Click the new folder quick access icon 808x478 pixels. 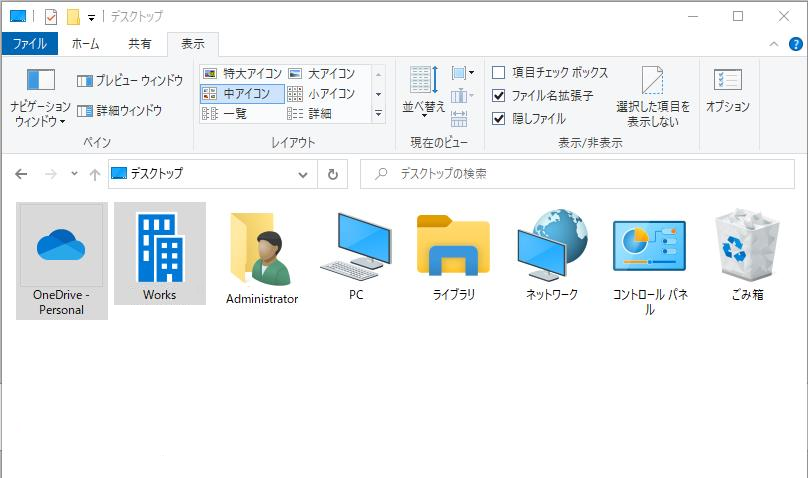pos(74,17)
